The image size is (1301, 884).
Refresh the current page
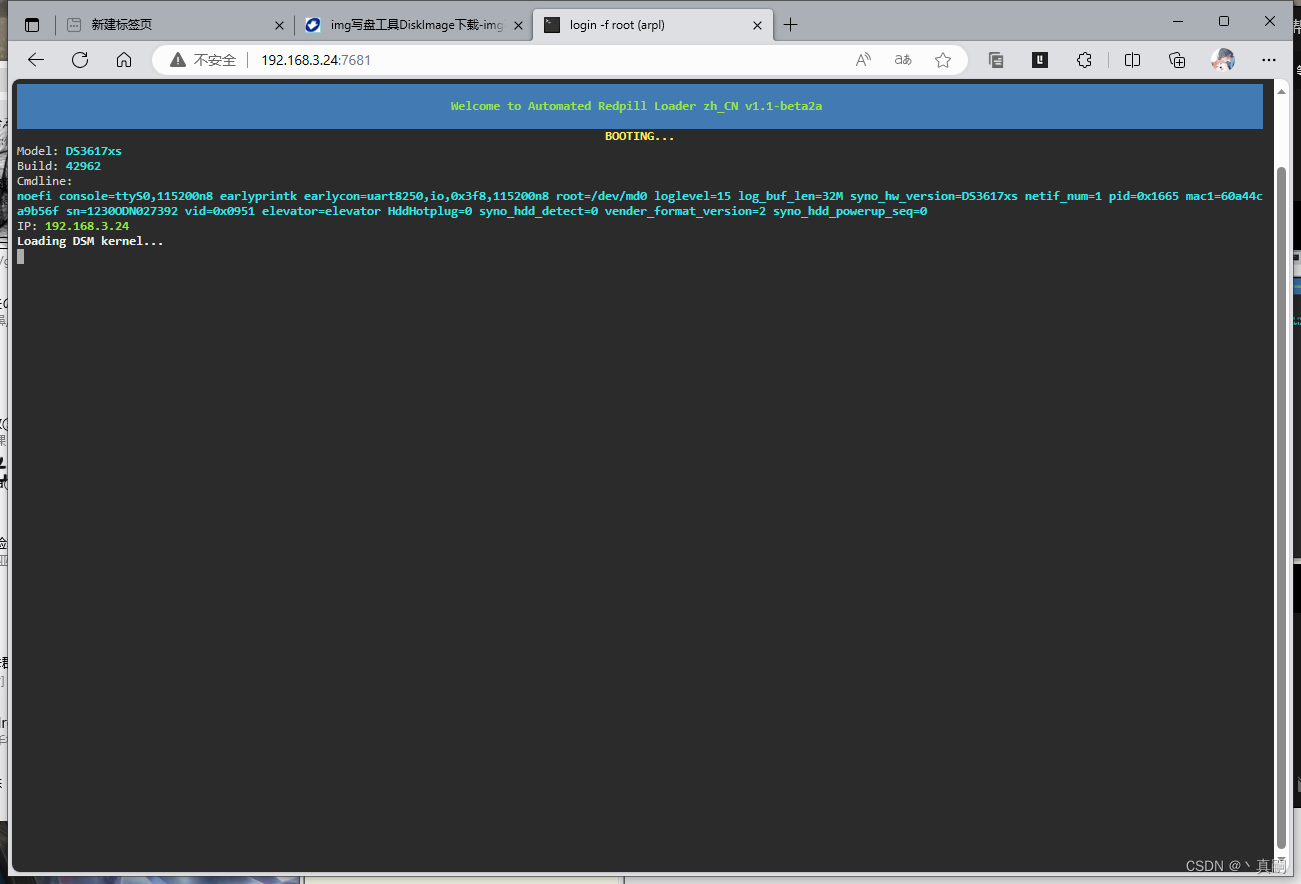[x=80, y=60]
